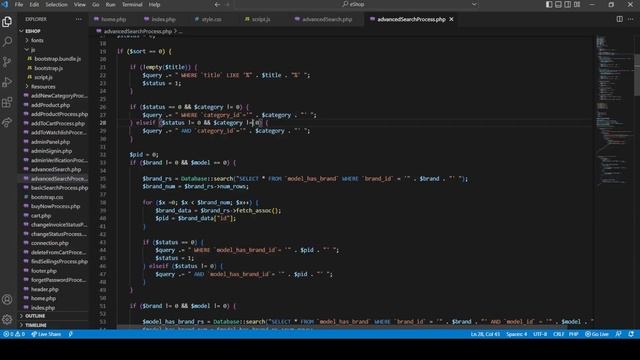Open Explorer more actions ellipsis
Image resolution: width=640 pixels, height=360 pixels.
pos(78,19)
